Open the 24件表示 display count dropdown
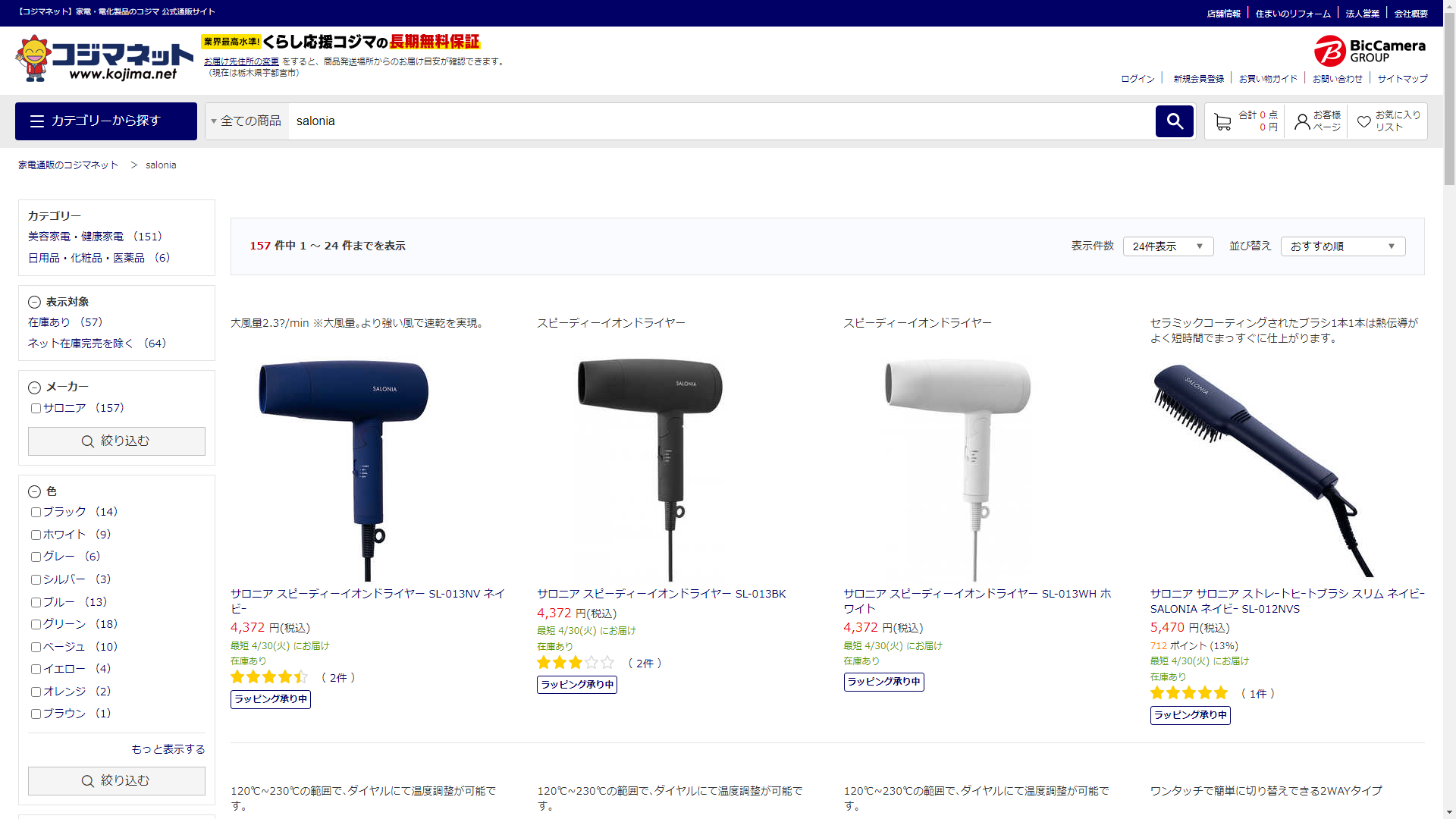 point(1168,246)
